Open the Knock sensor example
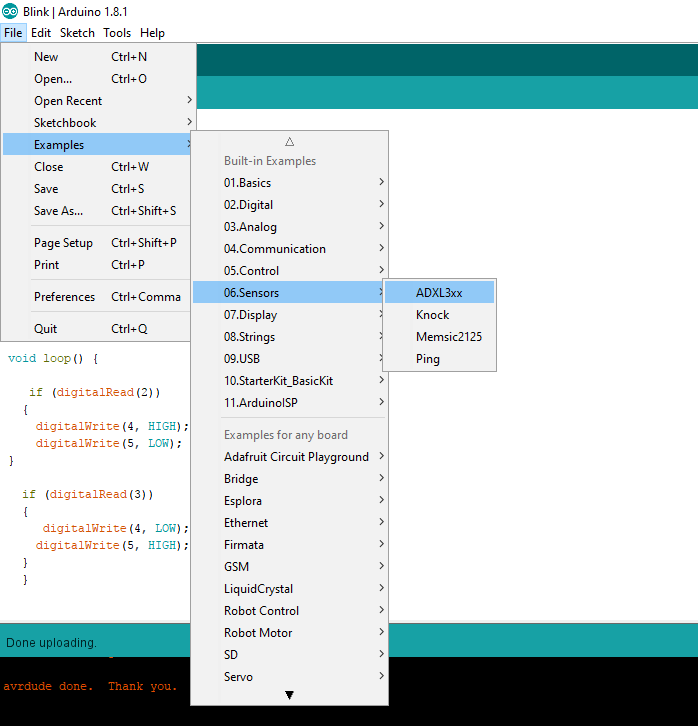The height and width of the screenshot is (726, 698). tap(439, 314)
